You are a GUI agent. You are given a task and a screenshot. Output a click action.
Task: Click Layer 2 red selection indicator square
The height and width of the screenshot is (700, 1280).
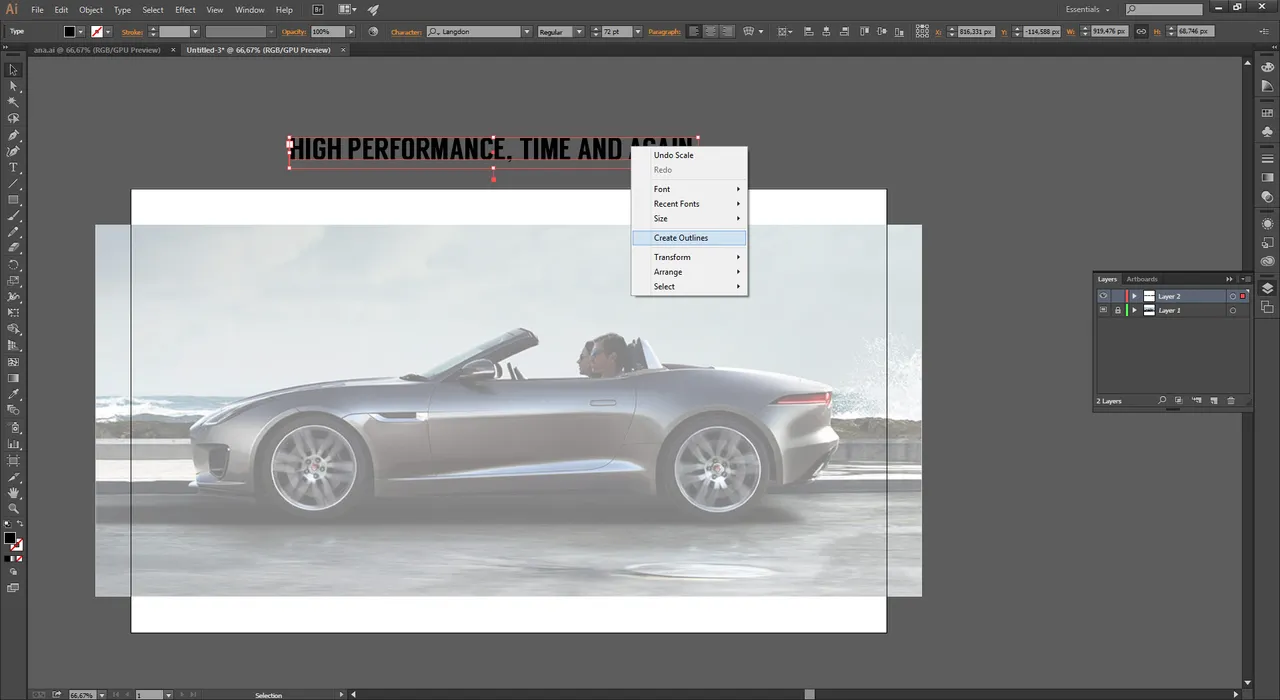(1243, 296)
